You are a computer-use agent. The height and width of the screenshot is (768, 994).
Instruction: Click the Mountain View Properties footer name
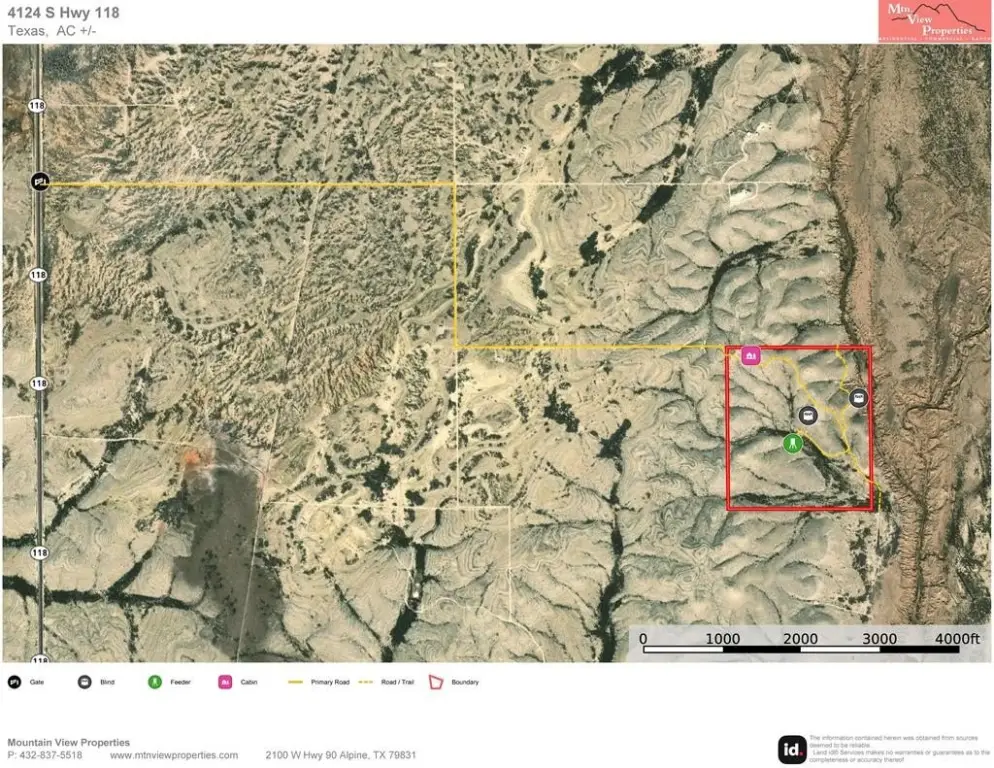coord(68,742)
